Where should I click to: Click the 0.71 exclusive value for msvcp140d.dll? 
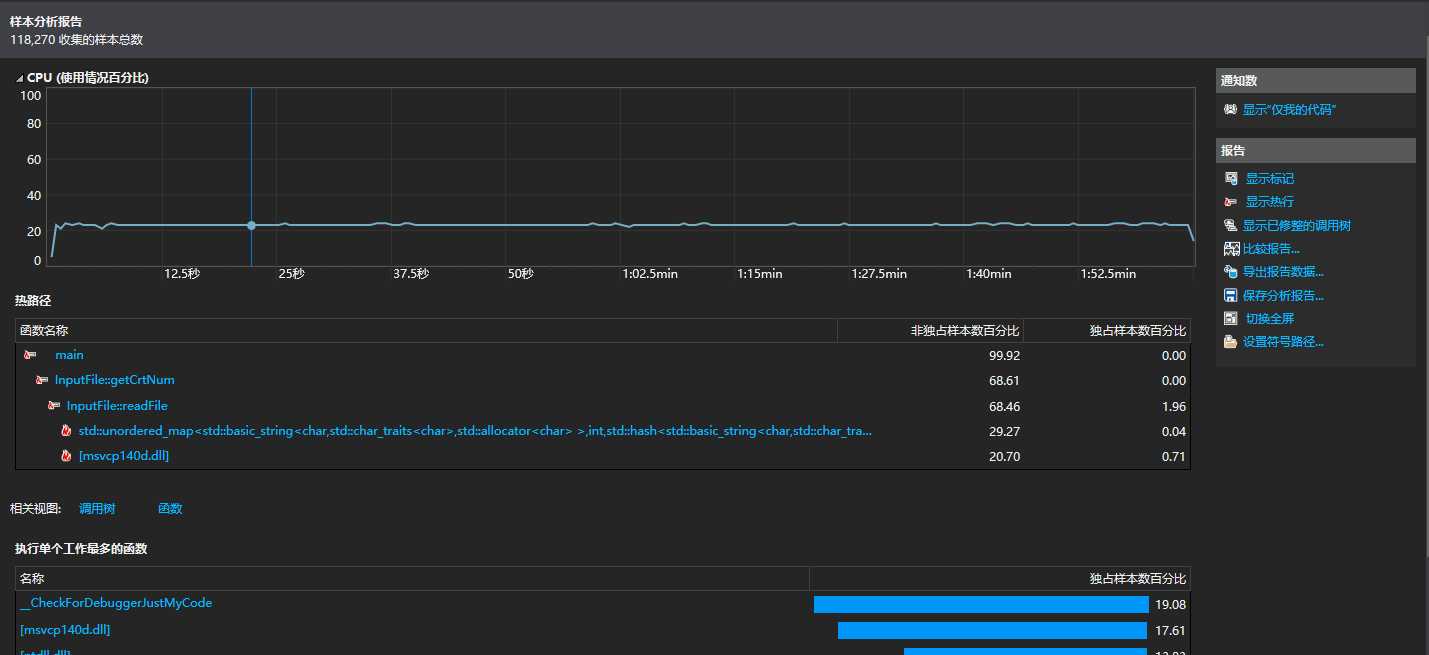[1174, 457]
